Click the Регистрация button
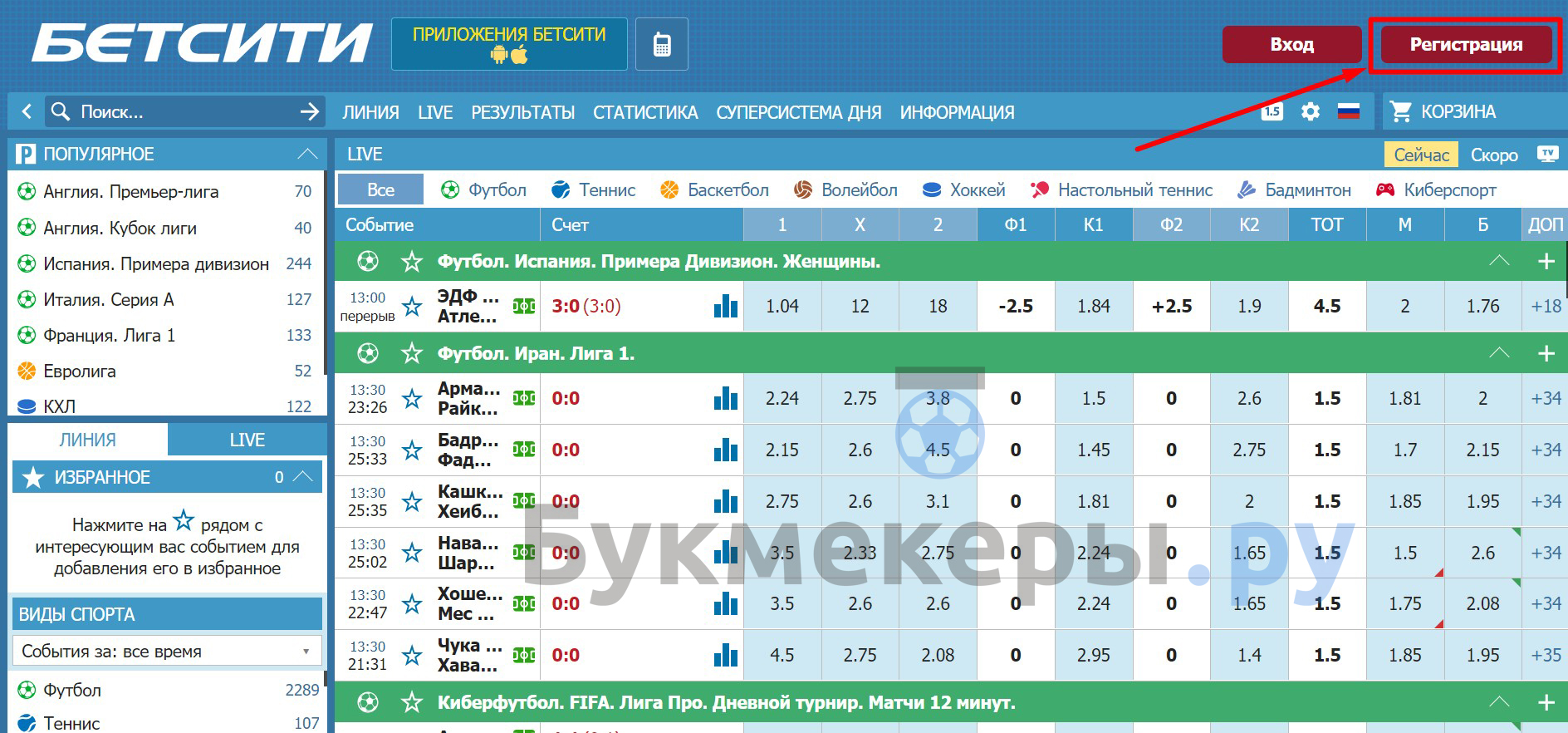Screen dimensions: 1568x733 point(1466,44)
